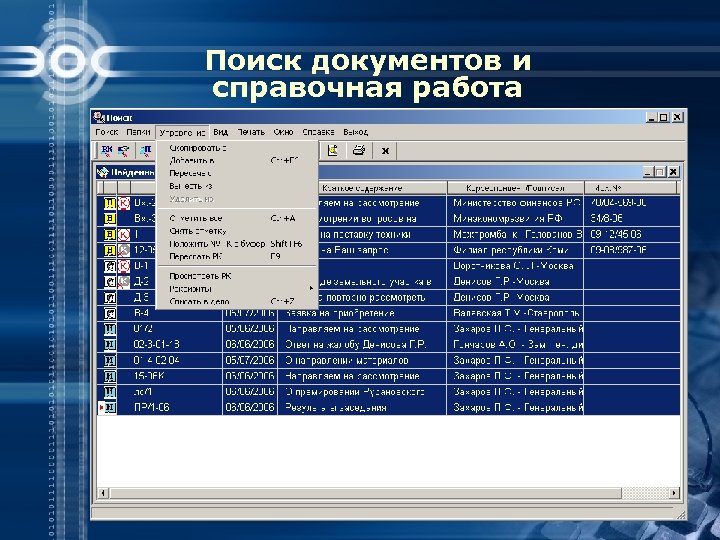Choose Скопировать в from the menu
This screenshot has height=540, width=720.
pyautogui.click(x=237, y=148)
